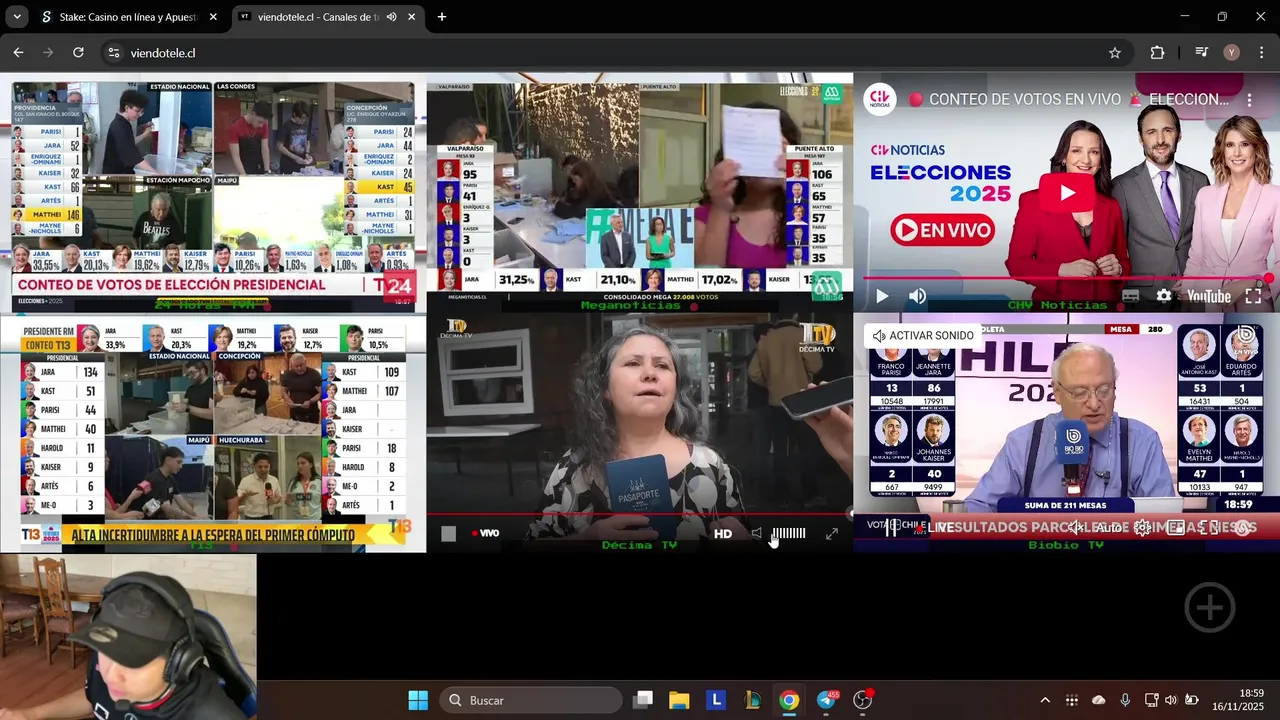This screenshot has width=1280, height=720.
Task: Open File Explorer from the taskbar
Action: click(679, 700)
